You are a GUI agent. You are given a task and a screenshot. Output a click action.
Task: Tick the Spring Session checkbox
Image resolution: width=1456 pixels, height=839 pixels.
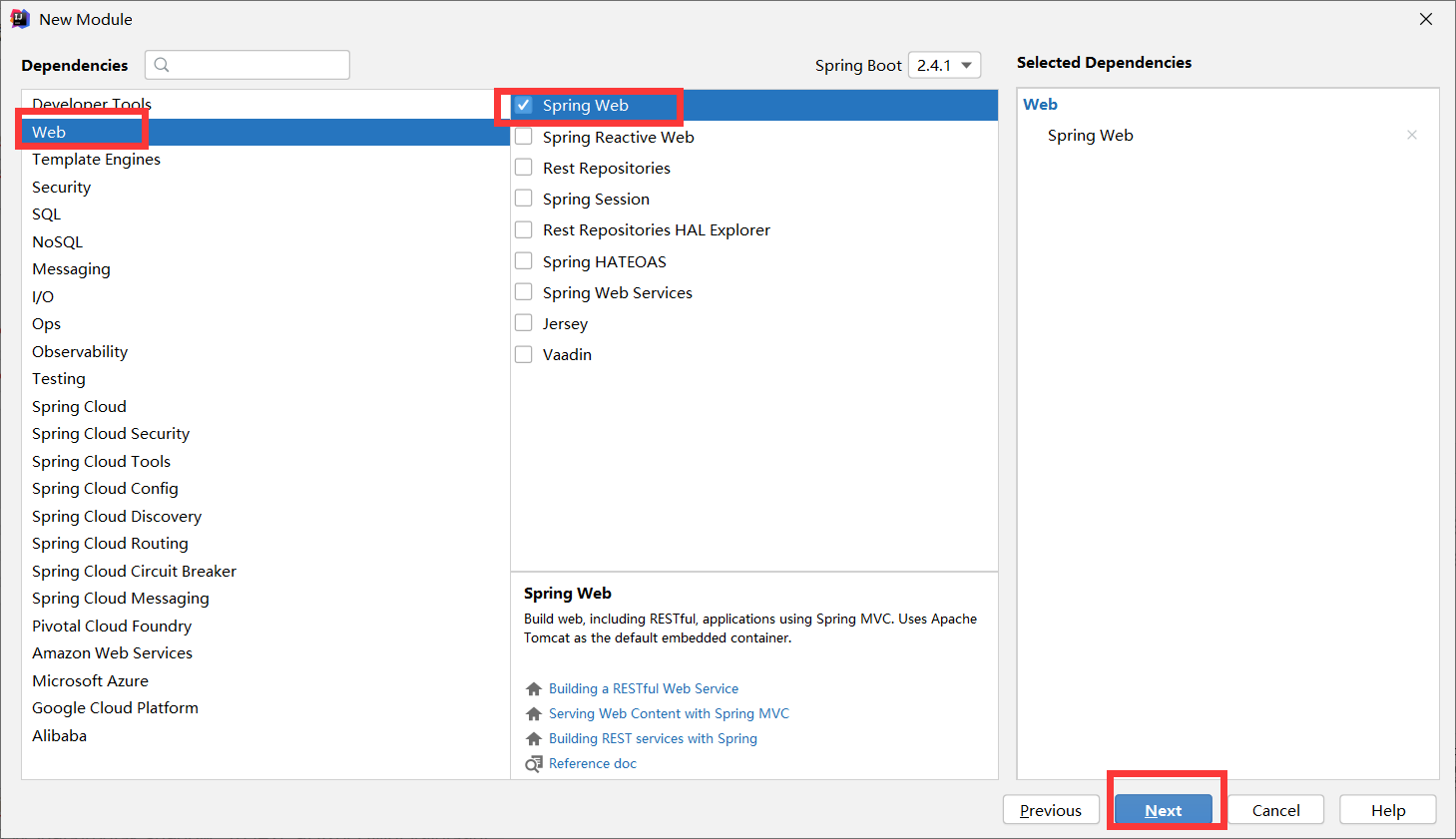click(x=524, y=199)
